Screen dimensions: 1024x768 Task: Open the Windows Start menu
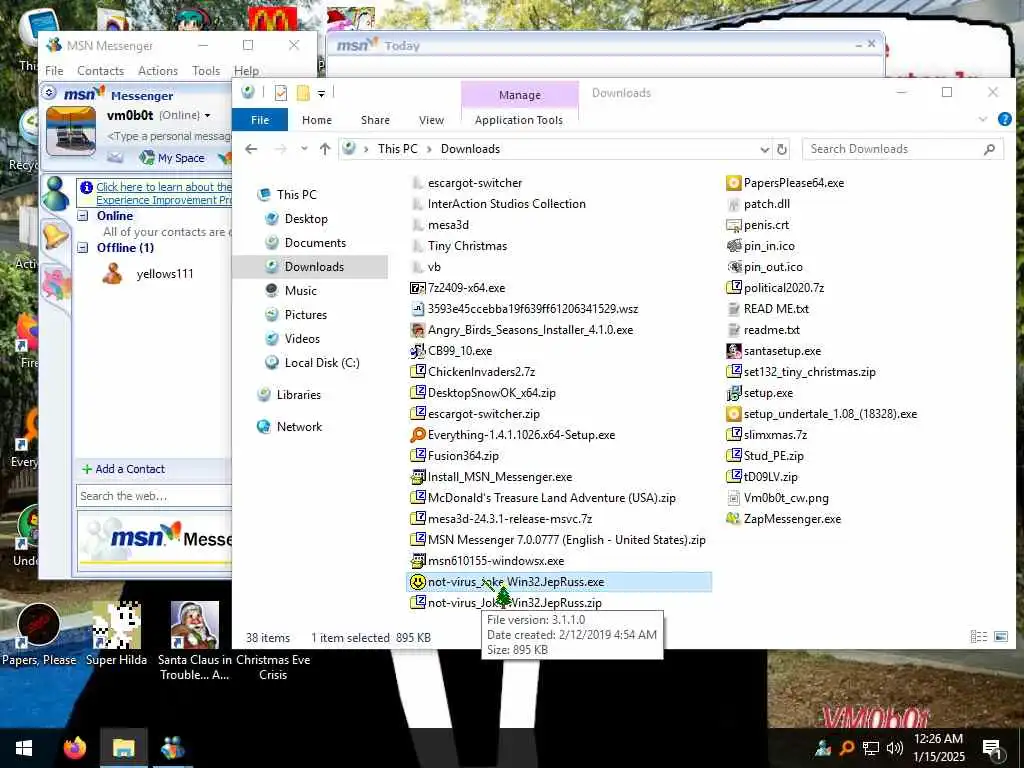[24, 748]
